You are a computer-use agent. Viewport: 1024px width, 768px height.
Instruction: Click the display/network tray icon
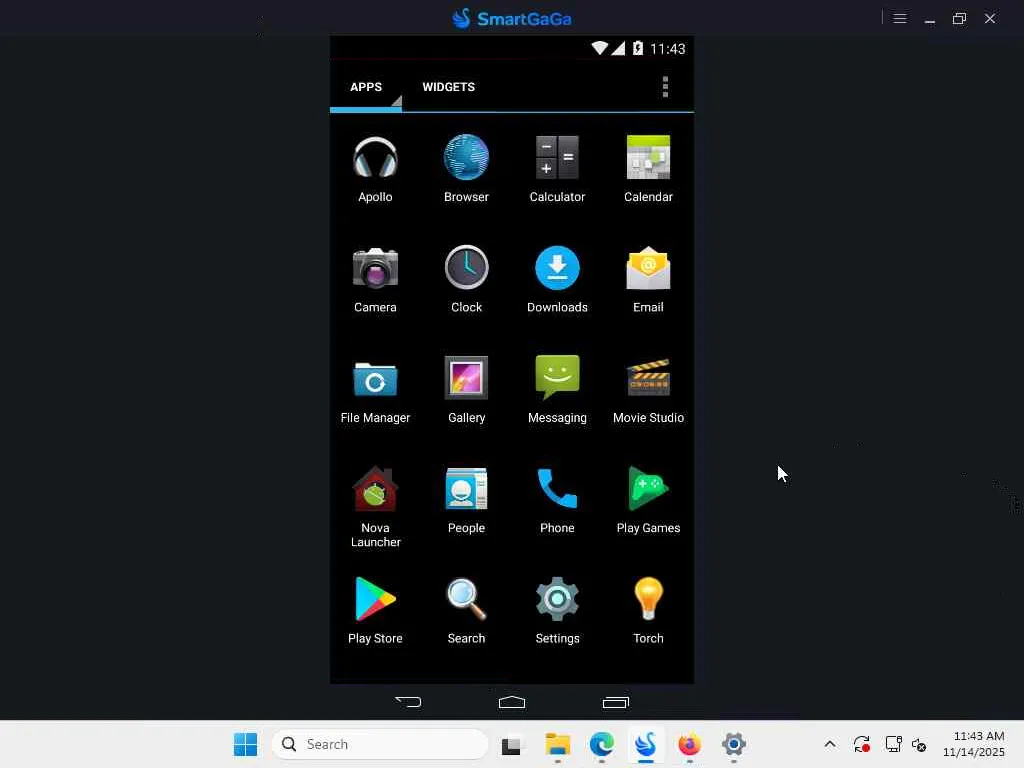(x=893, y=744)
